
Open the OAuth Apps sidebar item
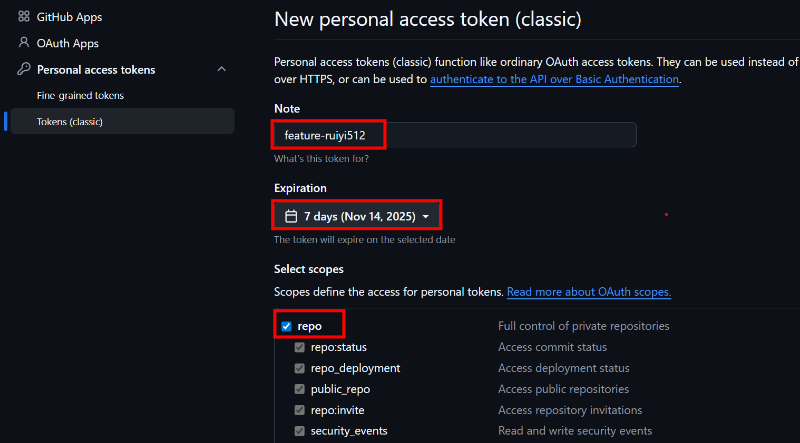[x=67, y=43]
